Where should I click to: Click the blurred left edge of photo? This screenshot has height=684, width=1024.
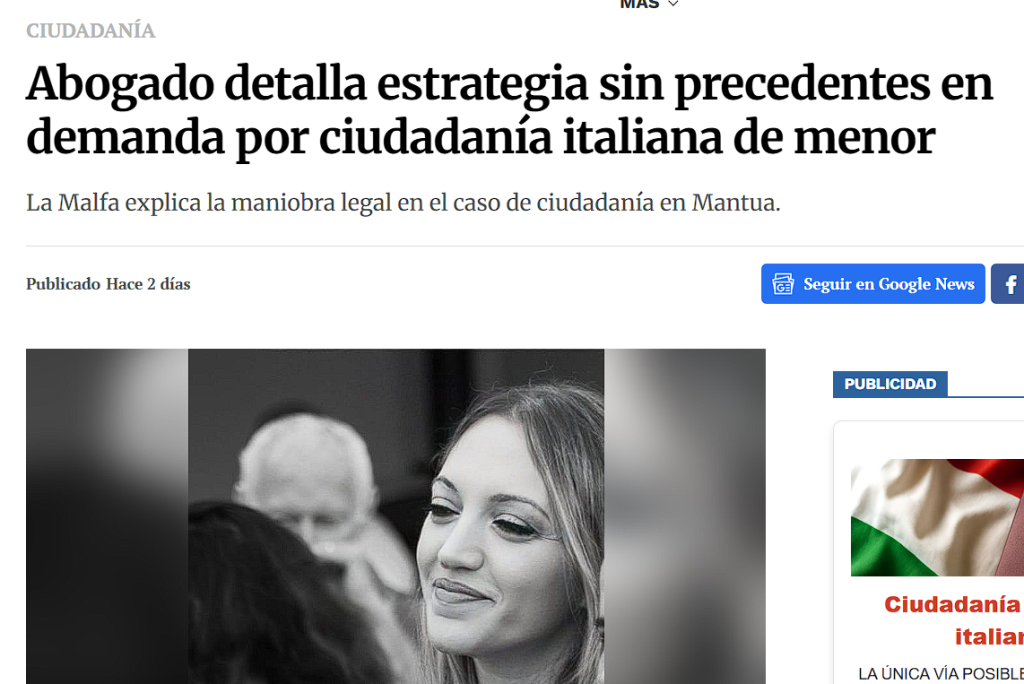pyautogui.click(x=107, y=516)
